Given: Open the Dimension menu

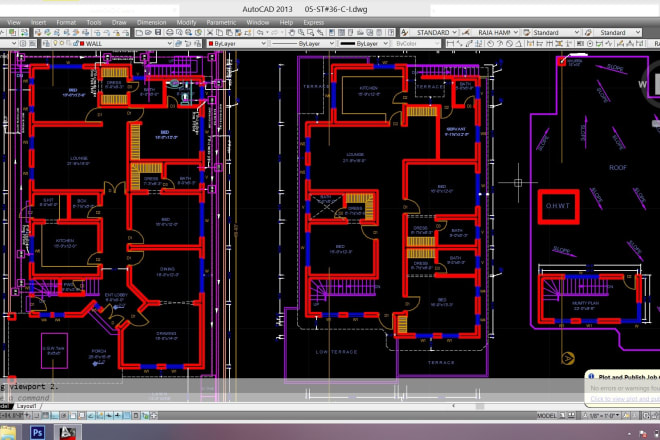Looking at the screenshot, I should tap(152, 22).
